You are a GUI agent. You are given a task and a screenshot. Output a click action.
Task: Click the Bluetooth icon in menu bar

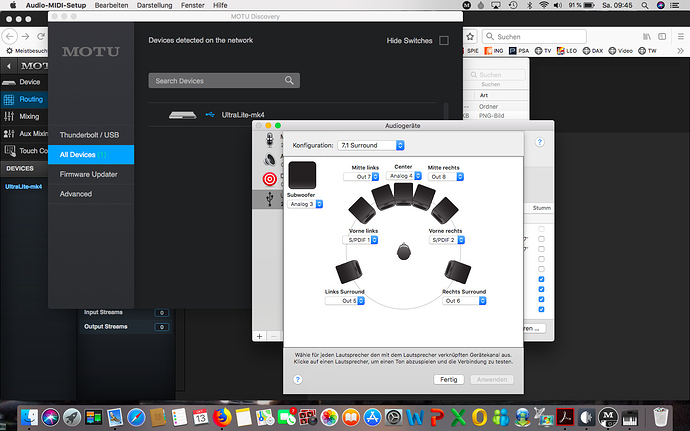click(x=530, y=5)
